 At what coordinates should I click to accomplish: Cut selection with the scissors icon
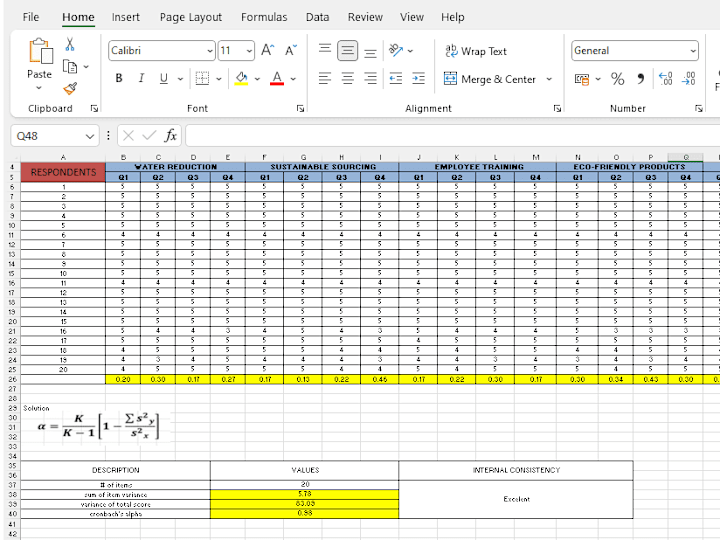(70, 45)
